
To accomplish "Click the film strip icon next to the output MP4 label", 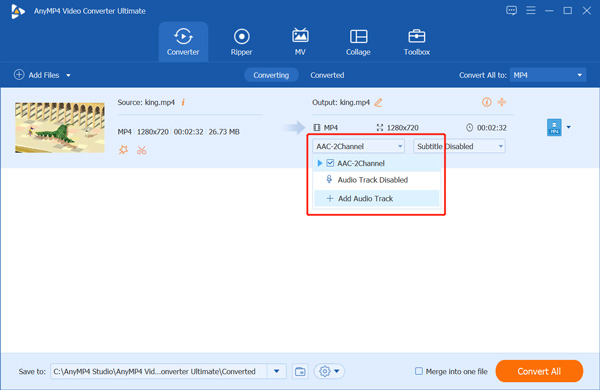I will [x=317, y=127].
